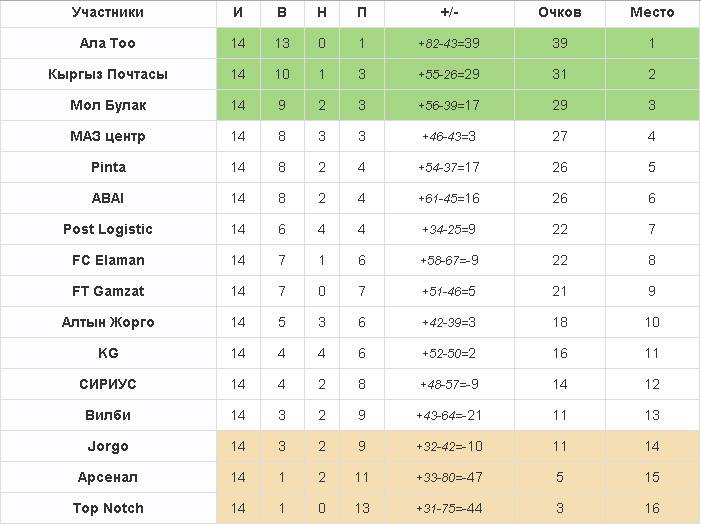Click Ала Тоо's +82-43=39 goal difference cell
This screenshot has width=701, height=524.
click(x=449, y=43)
